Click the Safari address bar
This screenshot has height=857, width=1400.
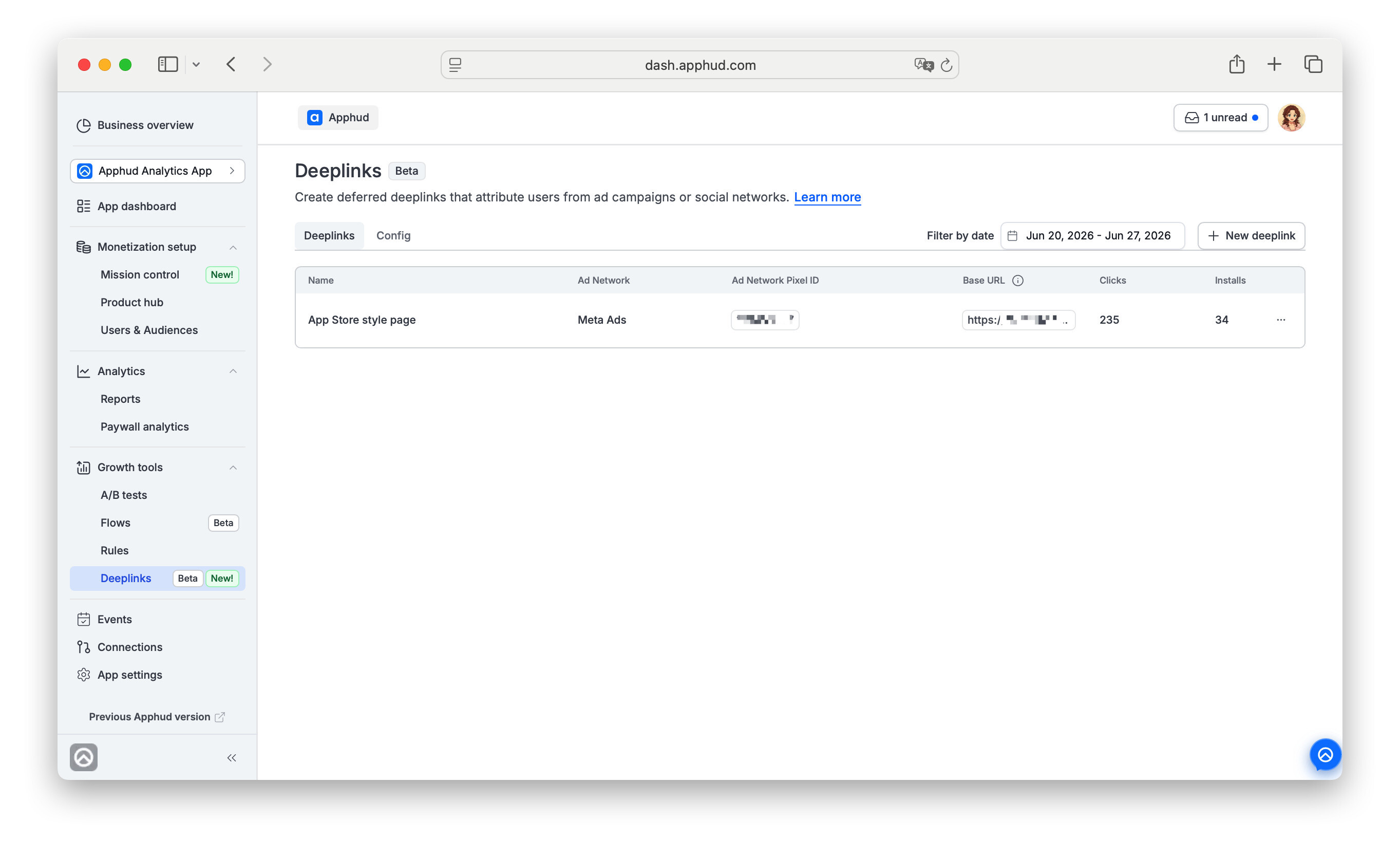click(x=700, y=65)
